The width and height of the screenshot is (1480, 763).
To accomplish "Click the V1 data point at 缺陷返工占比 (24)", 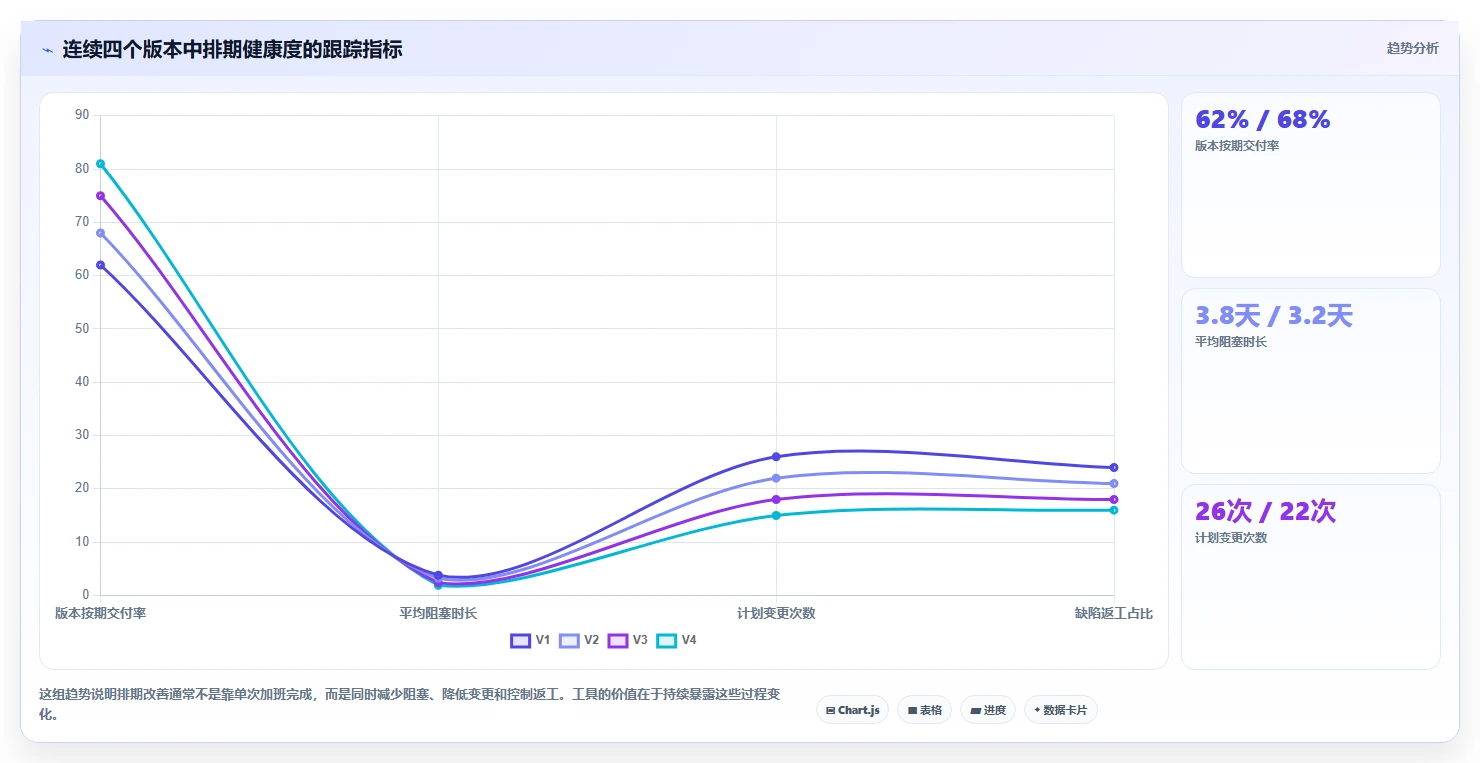I will [1114, 467].
